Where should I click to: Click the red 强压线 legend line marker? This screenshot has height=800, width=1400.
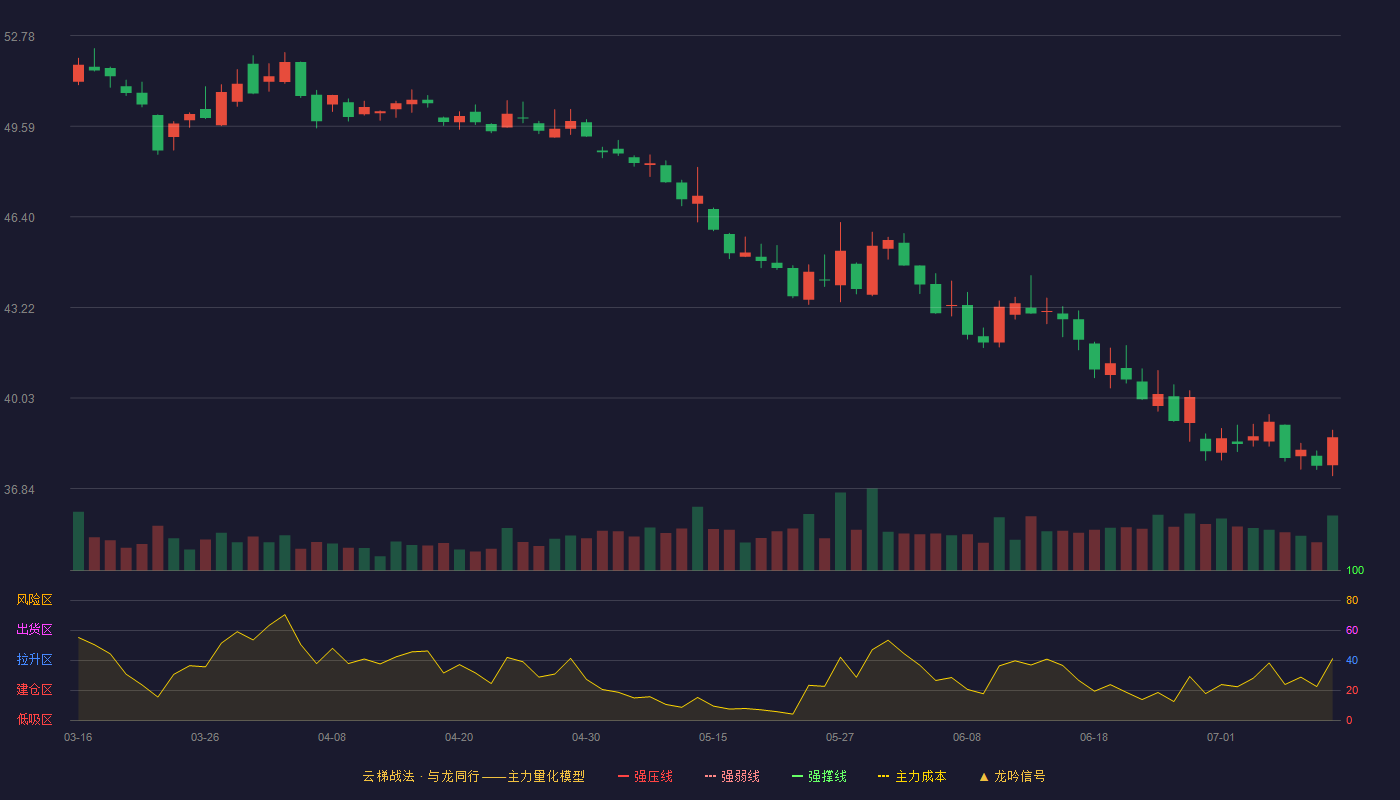point(623,776)
